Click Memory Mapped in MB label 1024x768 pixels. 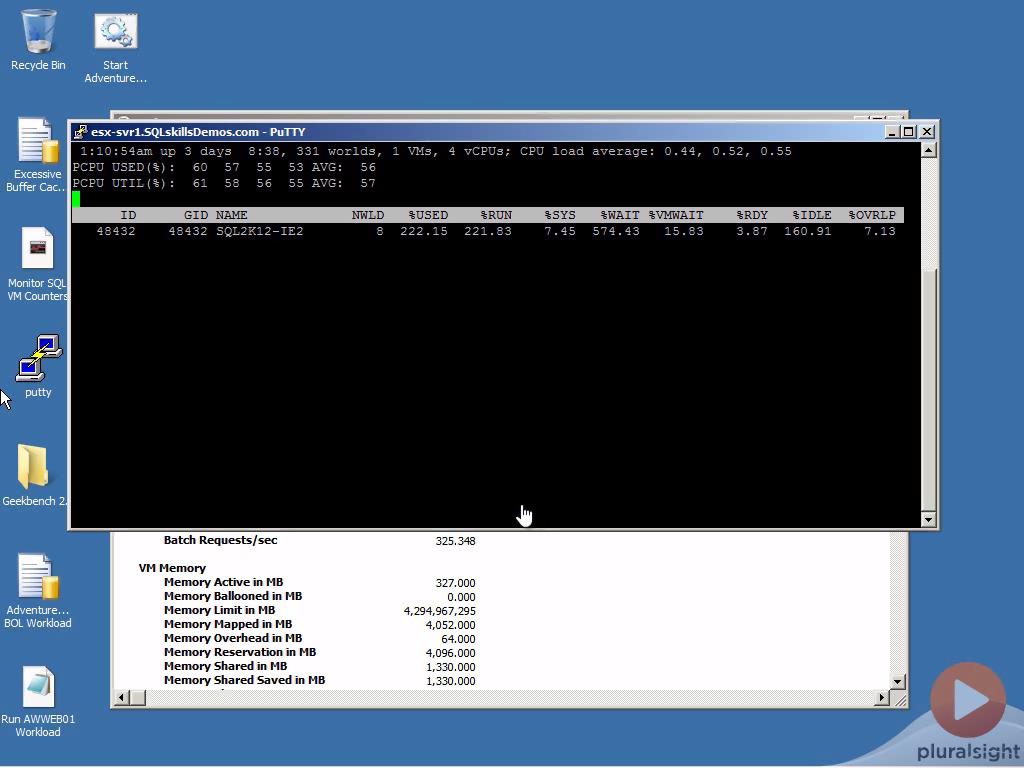(x=228, y=624)
